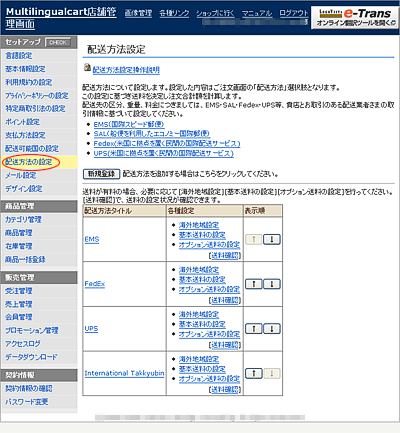The width and height of the screenshot is (400, 433).
Task: Move UPS up in display order
Action: 254,329
